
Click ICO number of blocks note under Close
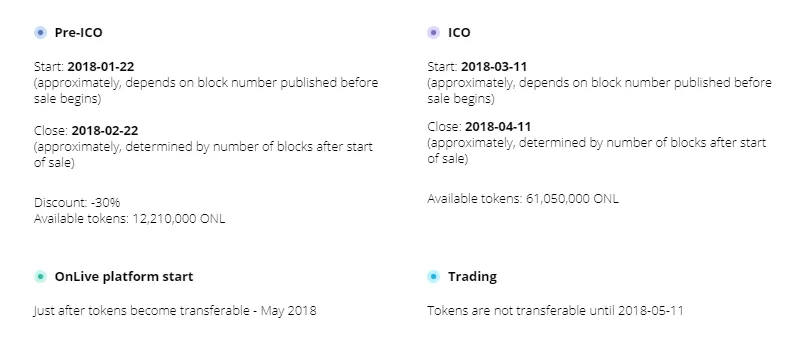[x=596, y=151]
